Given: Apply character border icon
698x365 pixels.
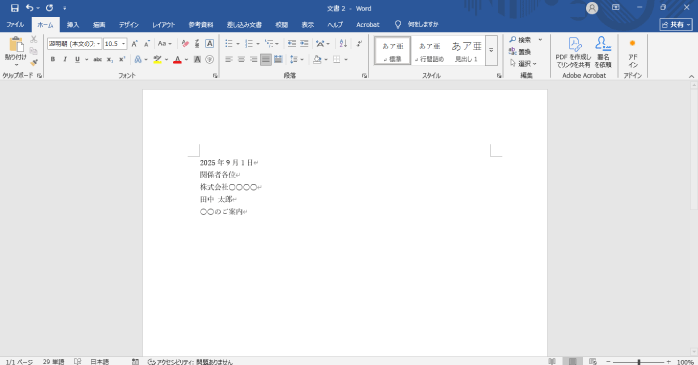Looking at the screenshot, I should click(209, 44).
